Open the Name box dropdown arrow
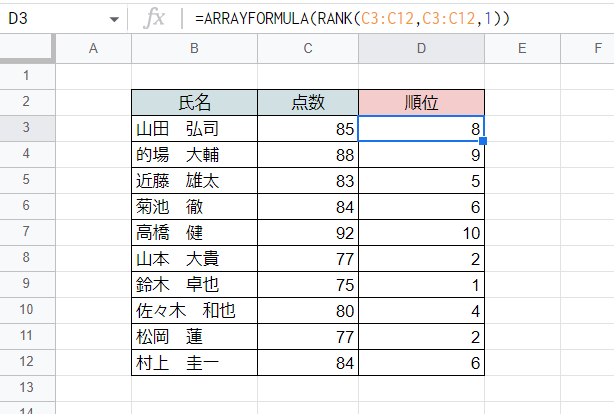Image resolution: width=614 pixels, height=414 pixels. pos(114,19)
